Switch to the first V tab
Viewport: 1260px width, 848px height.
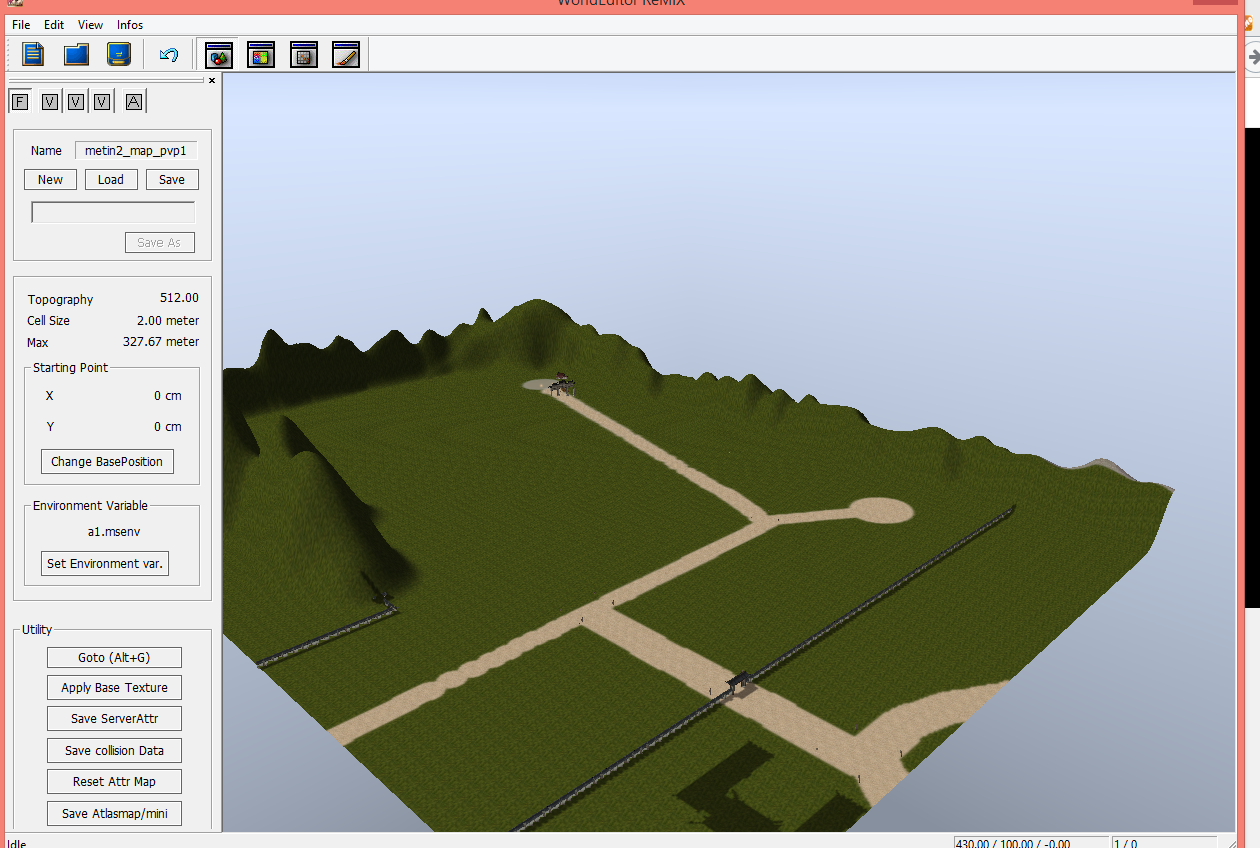pyautogui.click(x=49, y=101)
